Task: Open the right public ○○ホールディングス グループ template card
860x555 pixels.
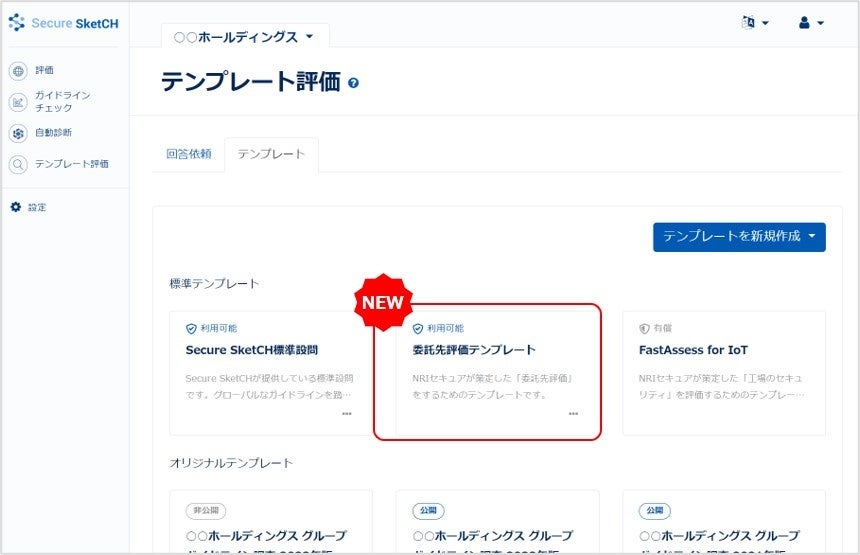Action: coord(724,522)
